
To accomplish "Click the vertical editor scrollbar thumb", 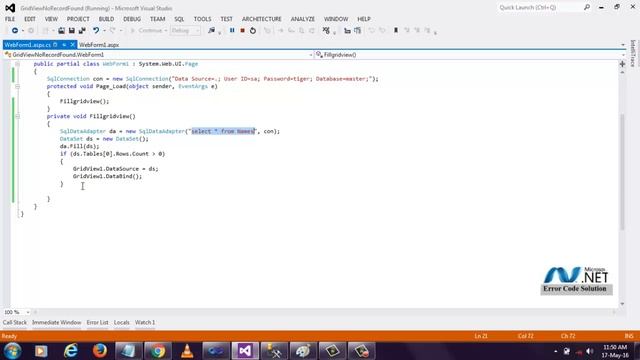I will point(622,171).
